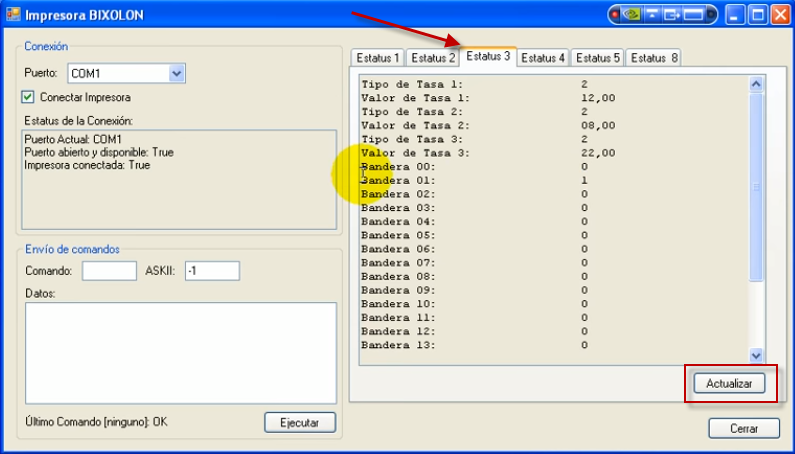Click the 'Bandera 00:' row
The width and height of the screenshot is (795, 454).
point(475,166)
